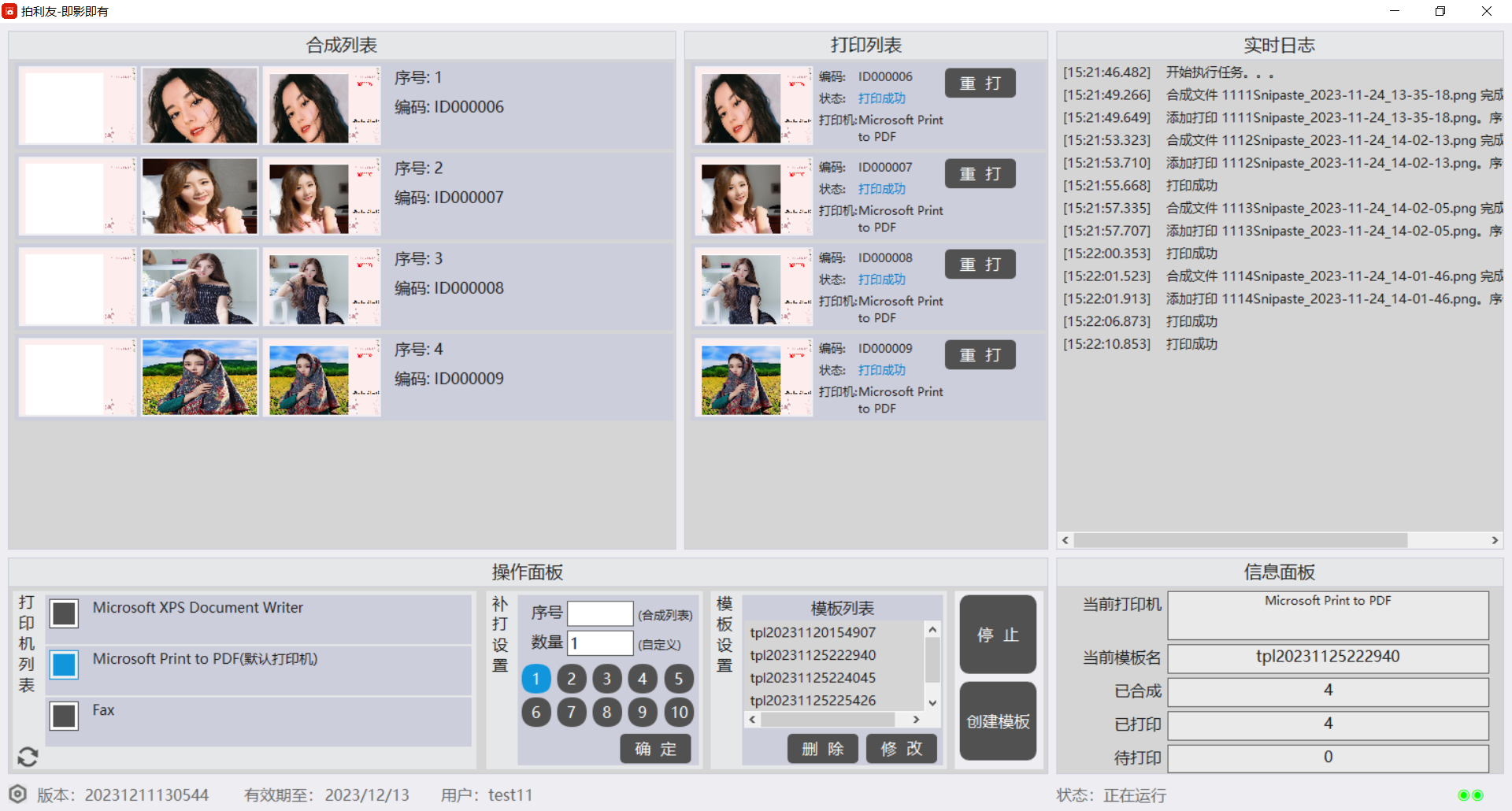Select number 5 quantity circle

click(x=678, y=679)
